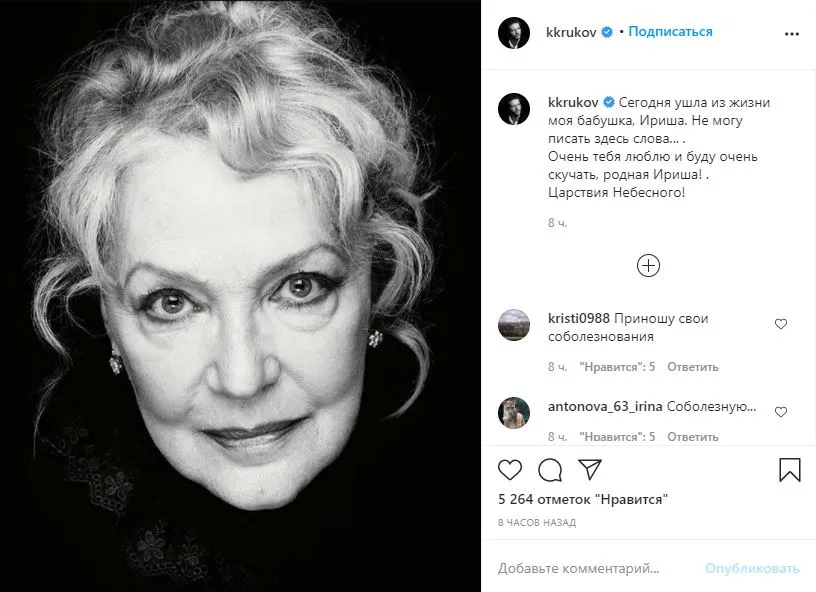Like antonova_63_irina's comment heart
Viewport: 816px width, 592px height.
[781, 412]
